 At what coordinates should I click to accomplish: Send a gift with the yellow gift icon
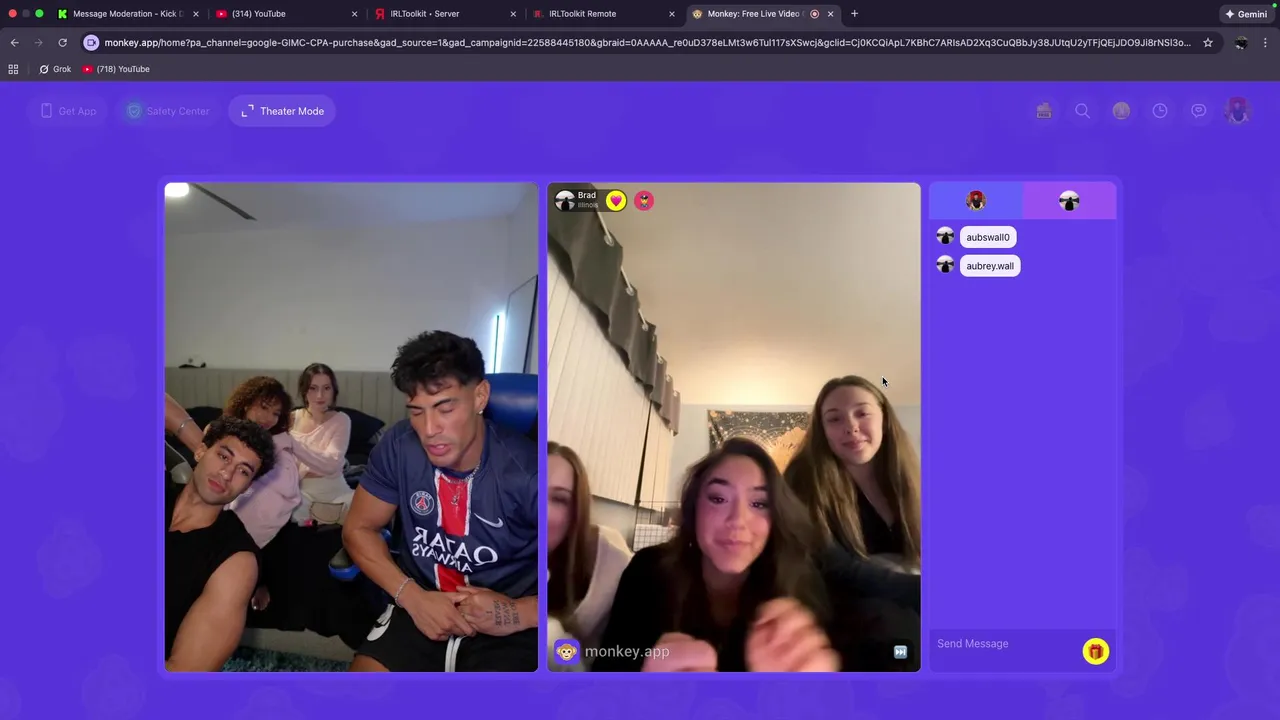pyautogui.click(x=1095, y=652)
